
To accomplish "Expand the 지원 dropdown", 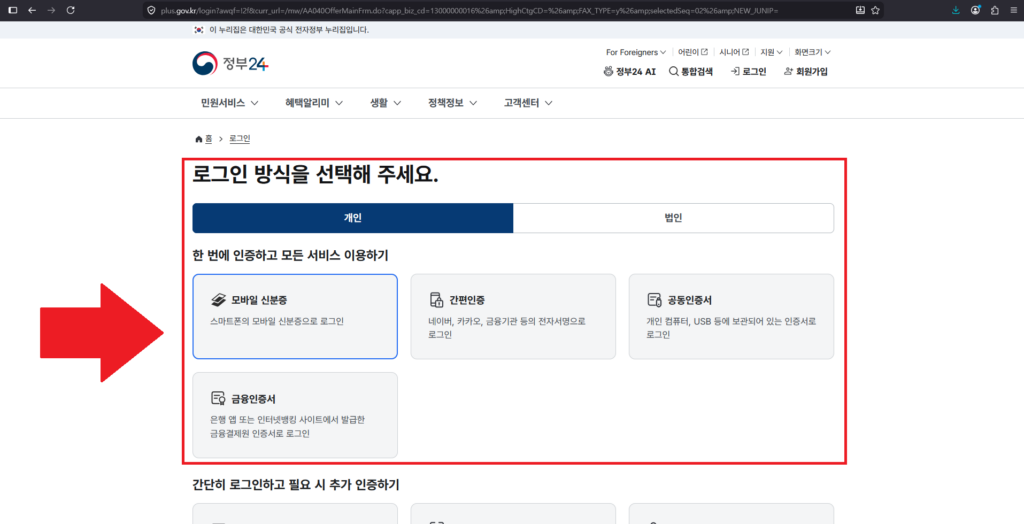I will coord(771,52).
